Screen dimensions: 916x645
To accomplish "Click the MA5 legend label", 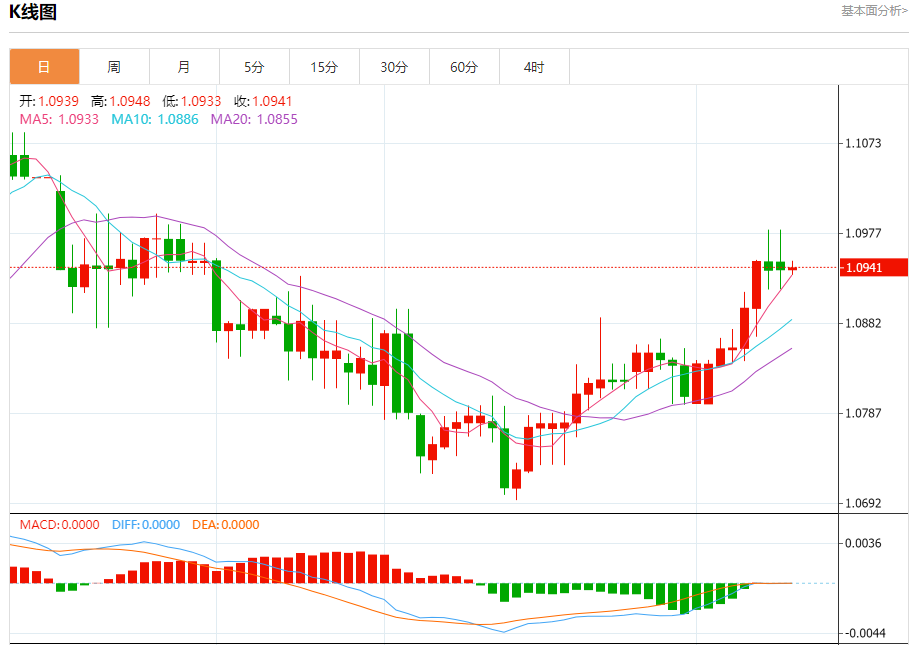I will point(59,119).
